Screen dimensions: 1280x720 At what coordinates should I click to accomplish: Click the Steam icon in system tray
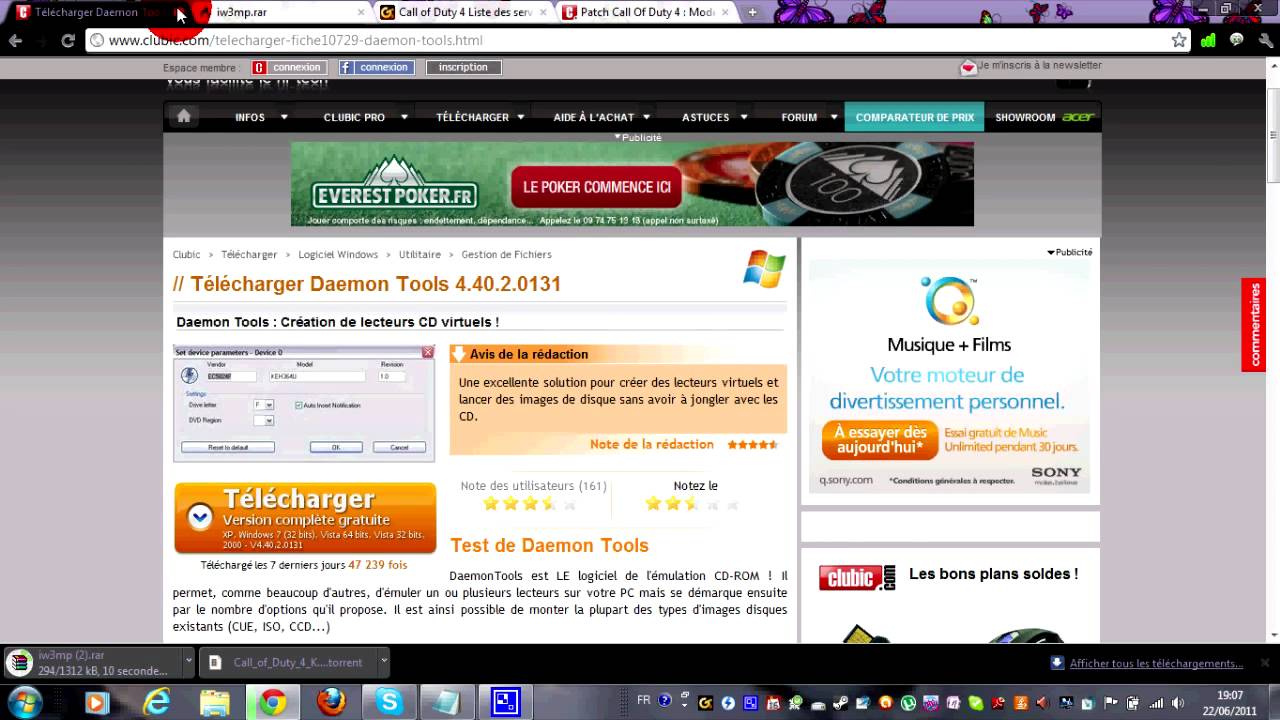[x=840, y=703]
